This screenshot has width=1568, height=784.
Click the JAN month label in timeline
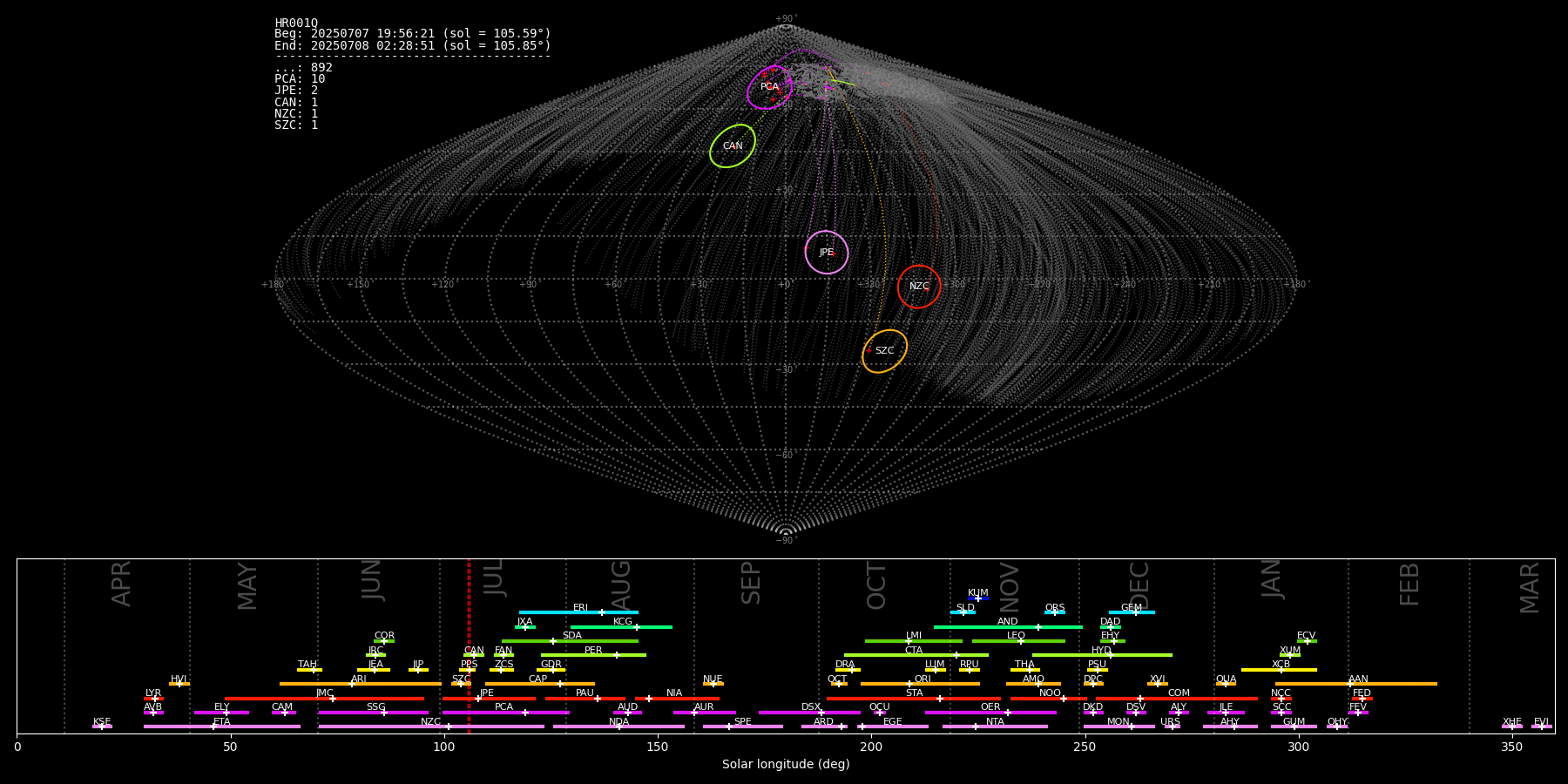pos(1272,579)
